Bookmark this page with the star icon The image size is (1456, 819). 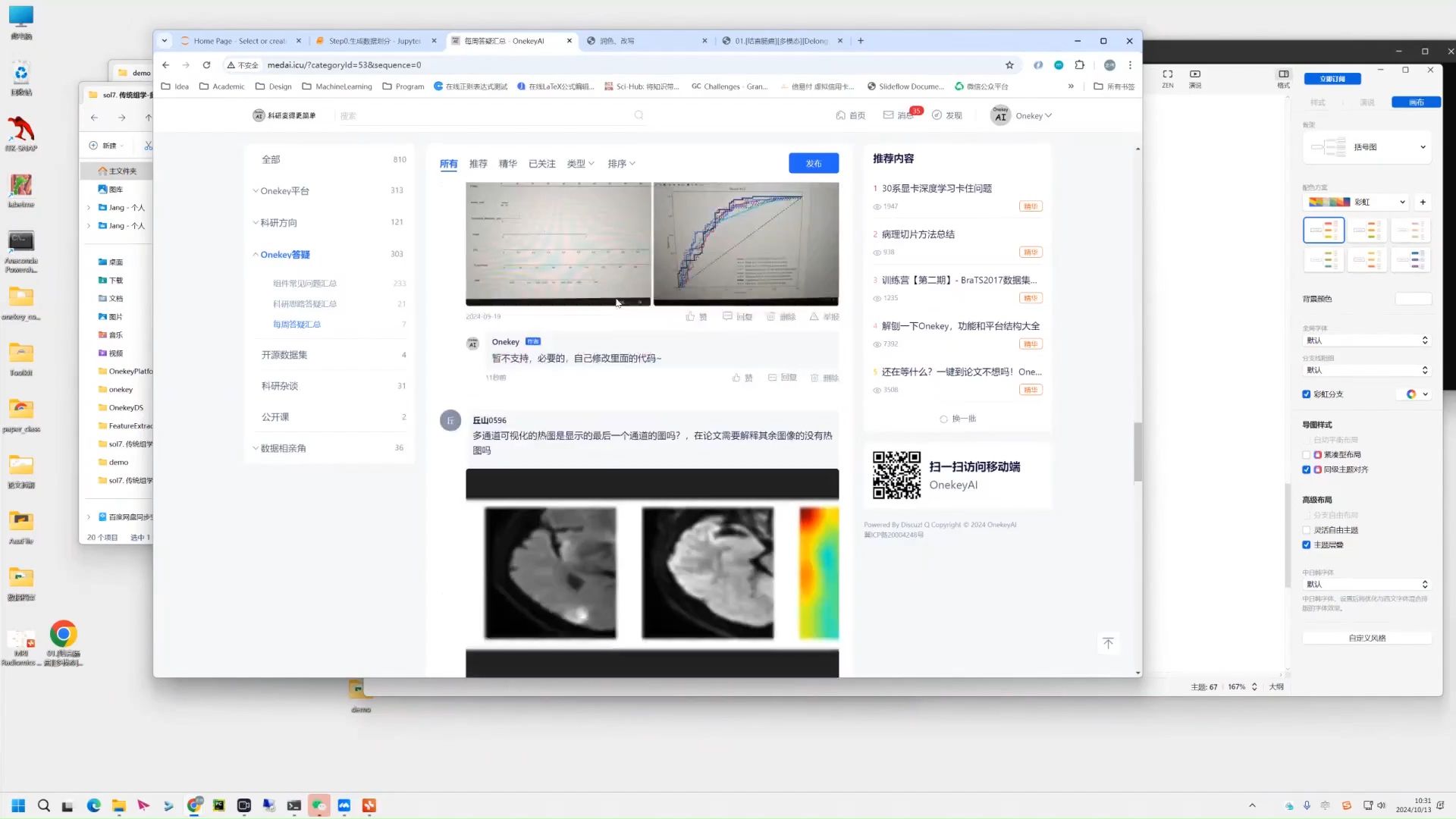pos(1009,64)
